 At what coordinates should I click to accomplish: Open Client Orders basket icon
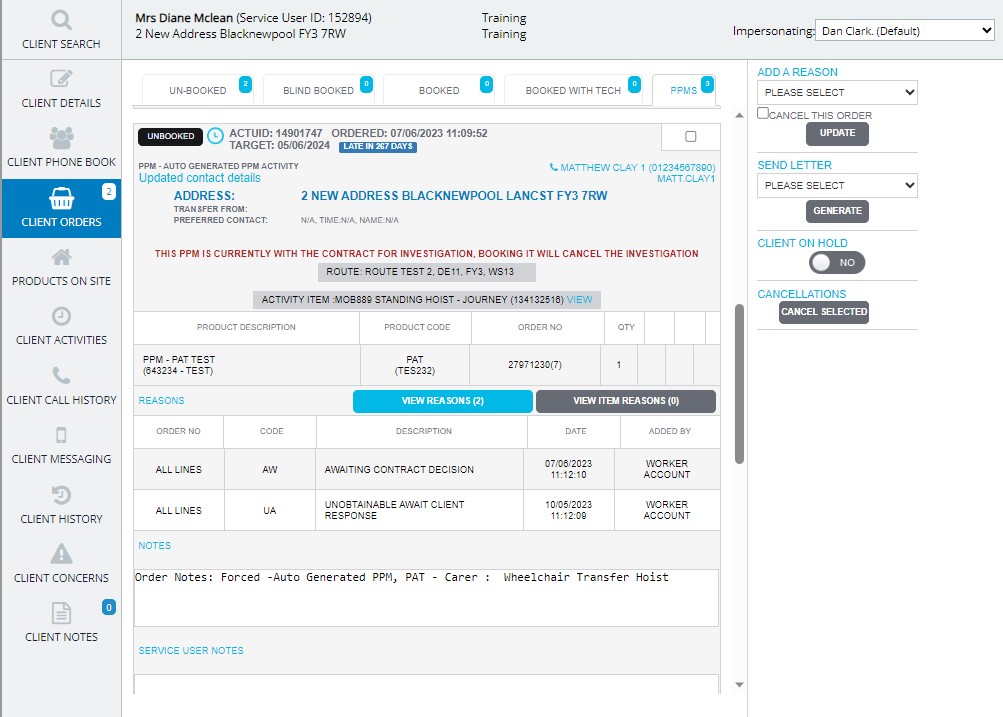click(61, 198)
